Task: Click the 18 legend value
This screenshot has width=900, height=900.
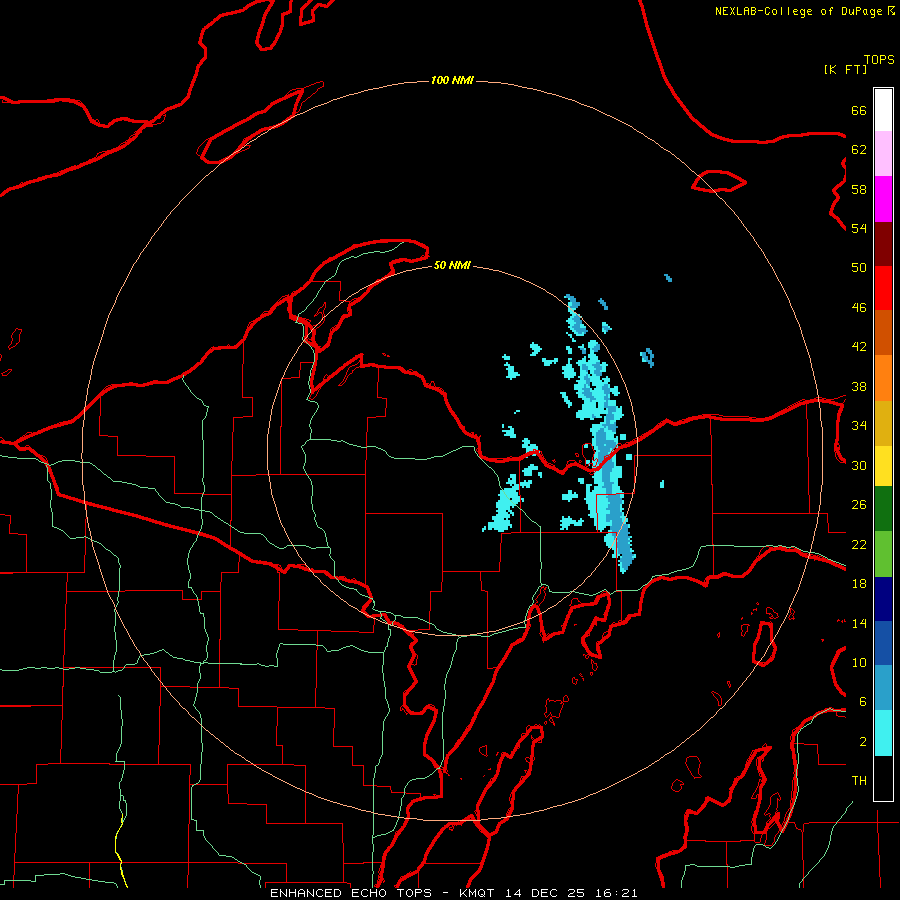Action: 859,584
